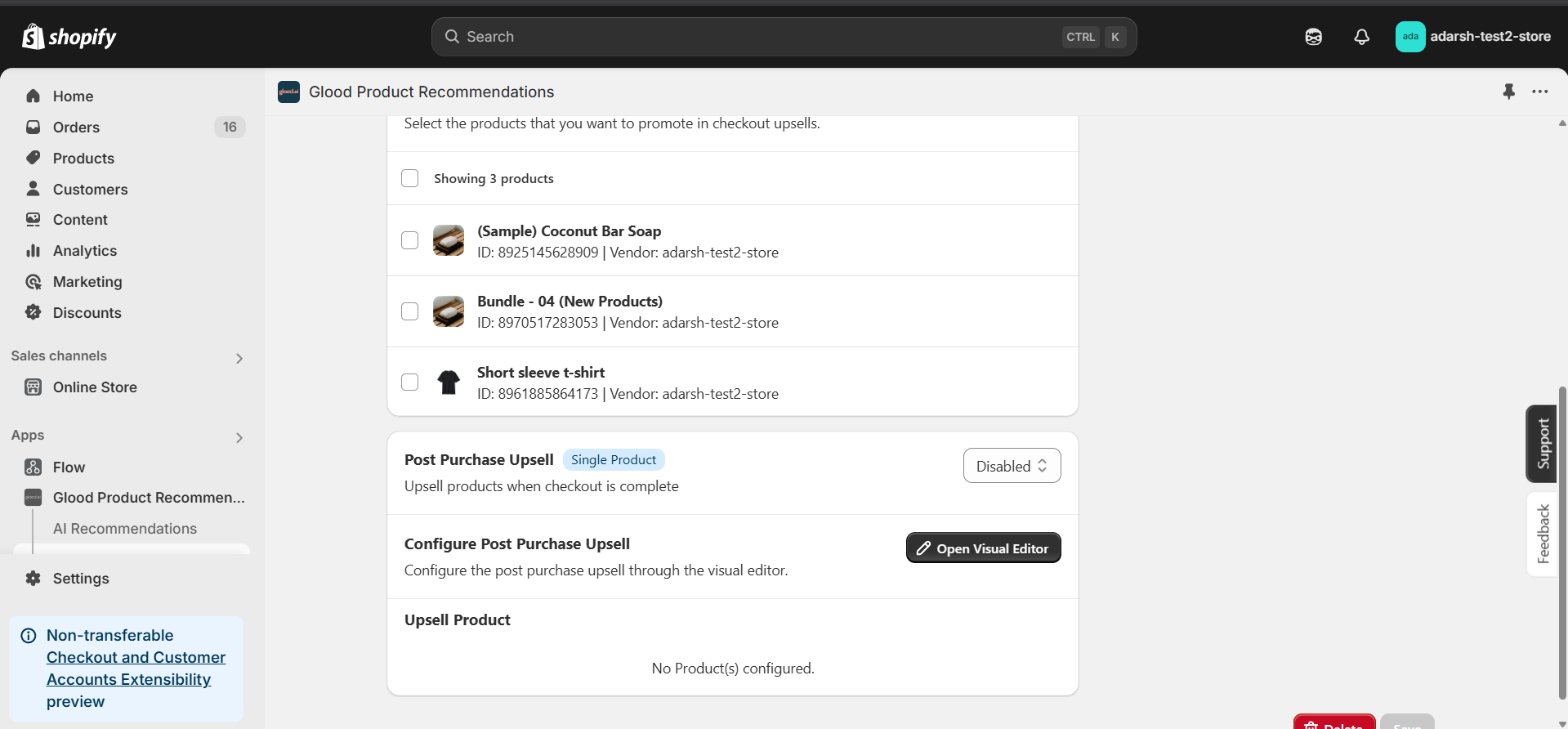Check the Short sleeve t-shirt product
1568x729 pixels.
(x=410, y=382)
